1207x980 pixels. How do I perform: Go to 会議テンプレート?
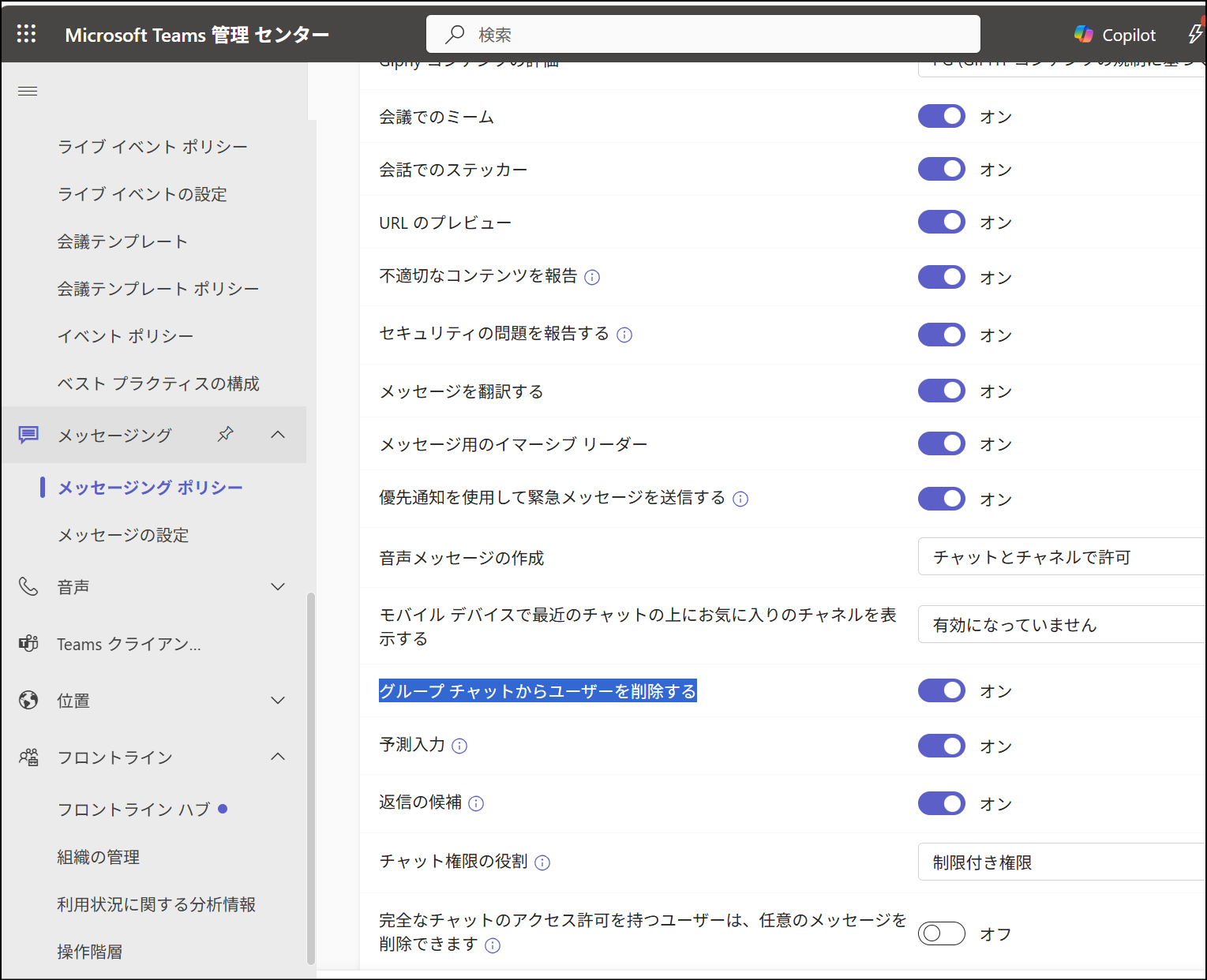[x=122, y=241]
